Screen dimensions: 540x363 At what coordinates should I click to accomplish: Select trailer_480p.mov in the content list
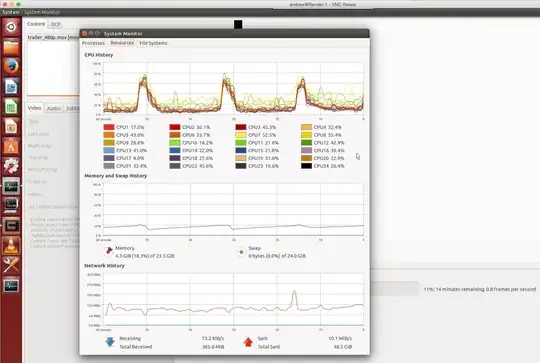53,37
